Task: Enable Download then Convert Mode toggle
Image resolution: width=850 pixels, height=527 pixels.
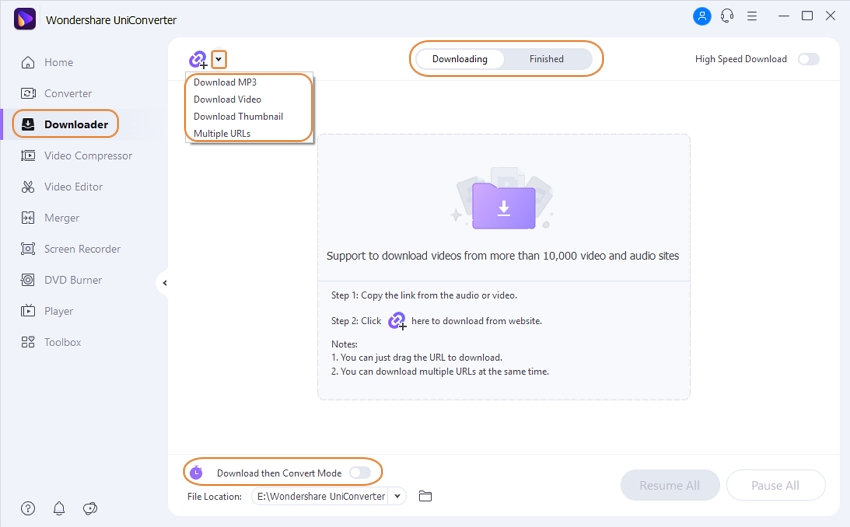Action: pos(360,473)
